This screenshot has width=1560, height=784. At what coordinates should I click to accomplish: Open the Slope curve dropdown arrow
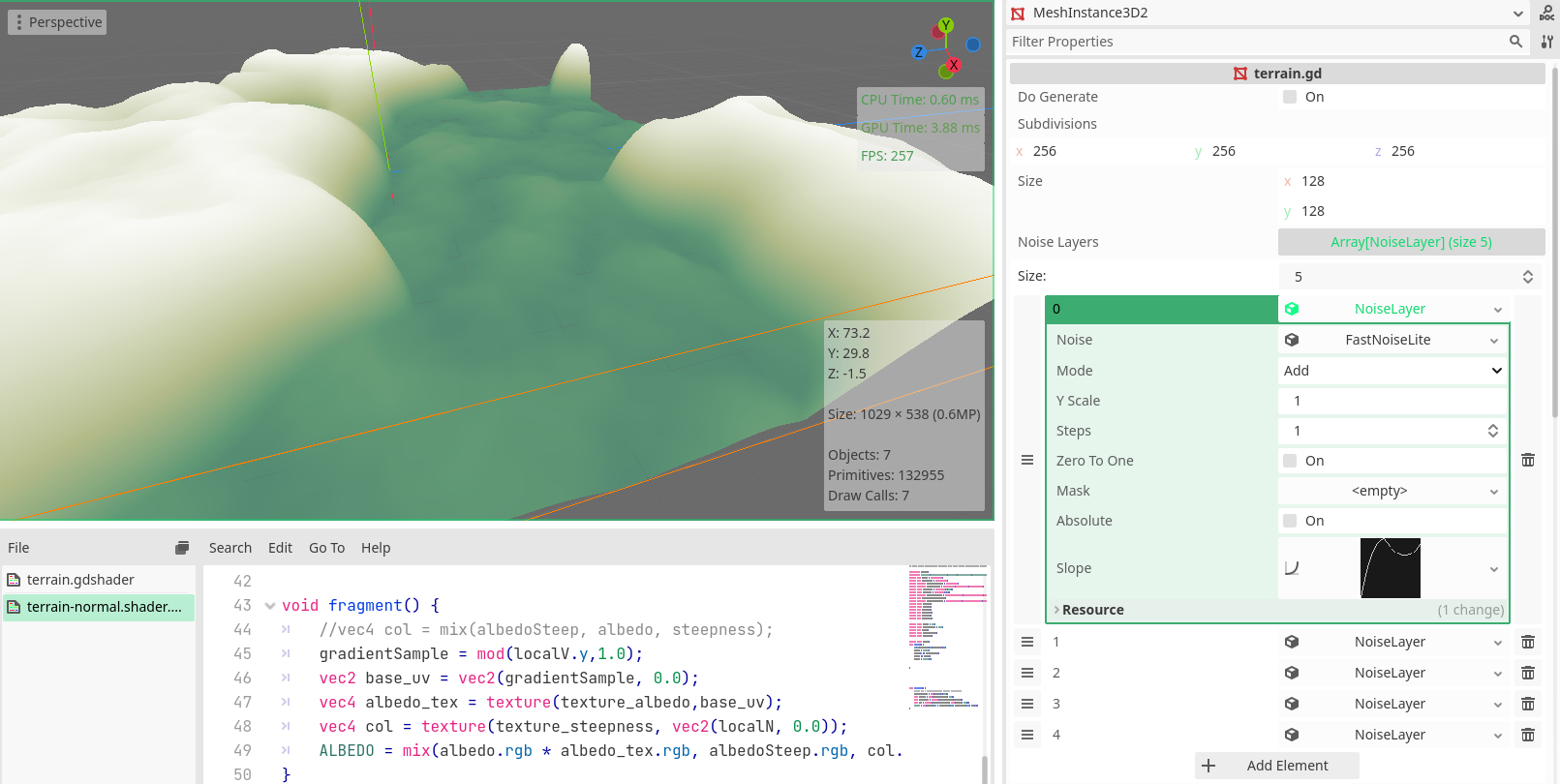pyautogui.click(x=1493, y=569)
